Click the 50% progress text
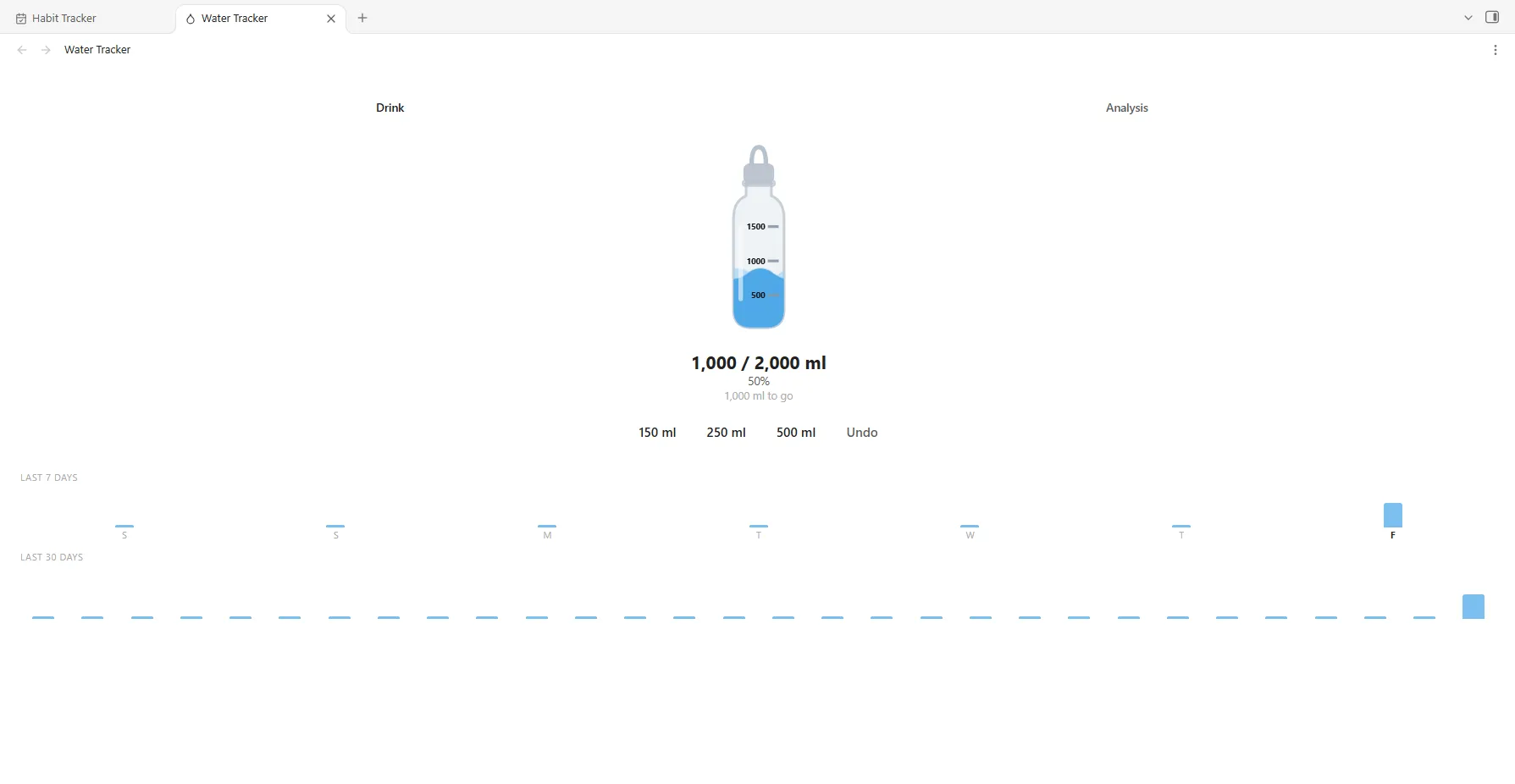Image resolution: width=1515 pixels, height=784 pixels. coord(759,381)
